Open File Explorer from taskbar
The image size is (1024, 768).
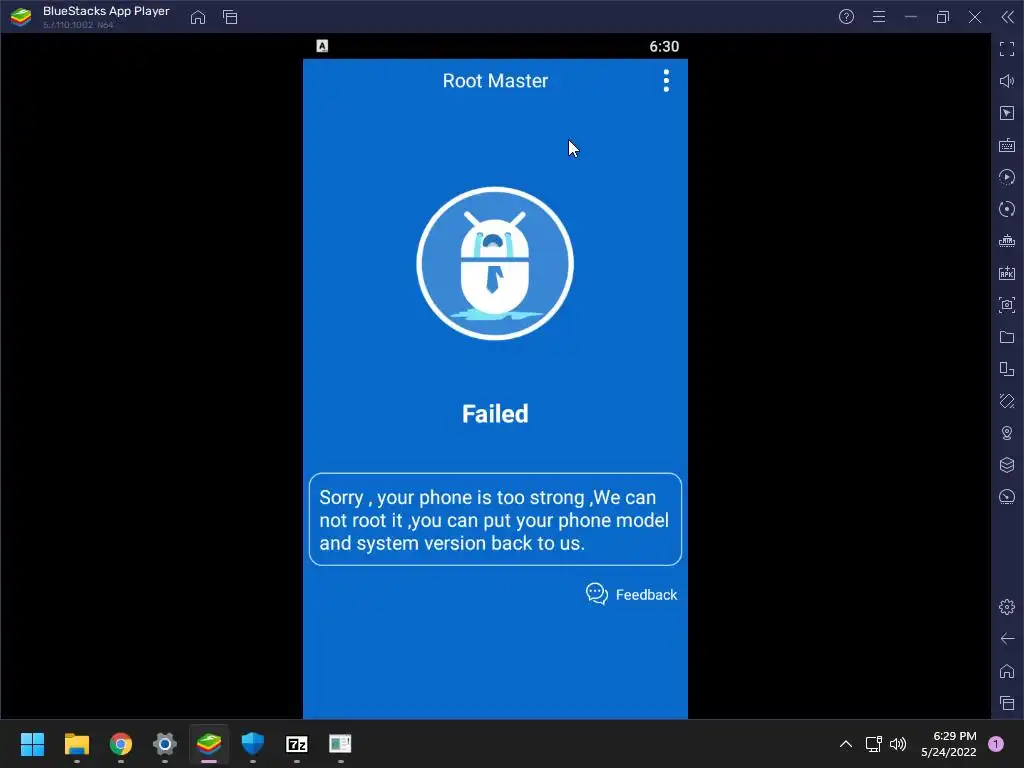[76, 744]
